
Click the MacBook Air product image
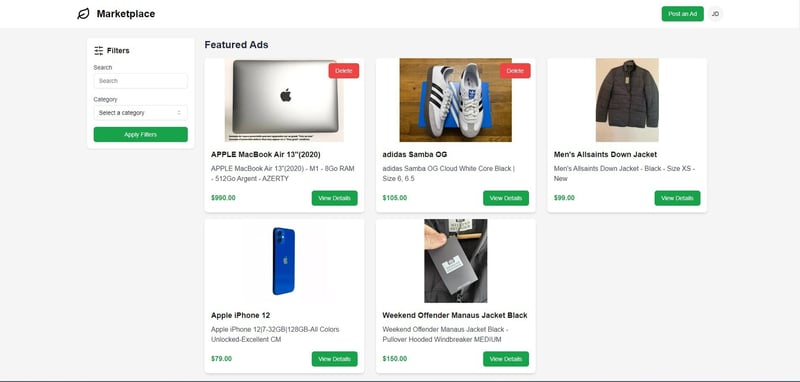pyautogui.click(x=284, y=100)
